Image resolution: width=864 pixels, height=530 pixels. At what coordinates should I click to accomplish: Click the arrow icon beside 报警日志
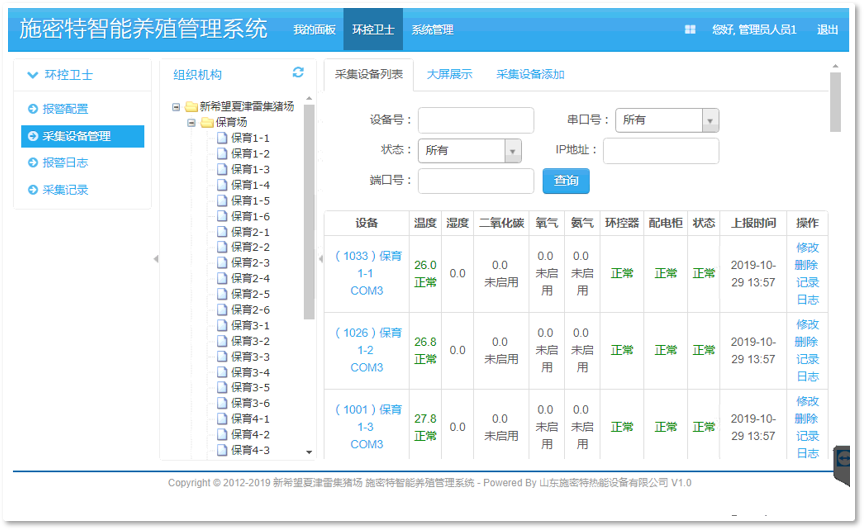(32, 163)
